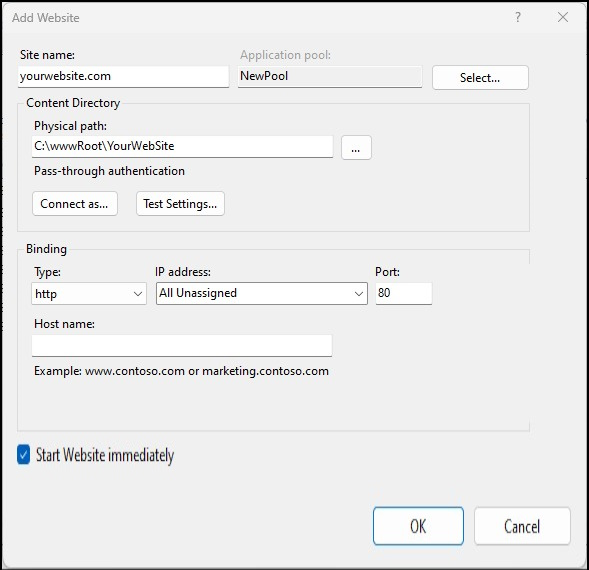The width and height of the screenshot is (589, 570).
Task: Click the Type dropdown chevron arrow
Action: click(x=138, y=294)
